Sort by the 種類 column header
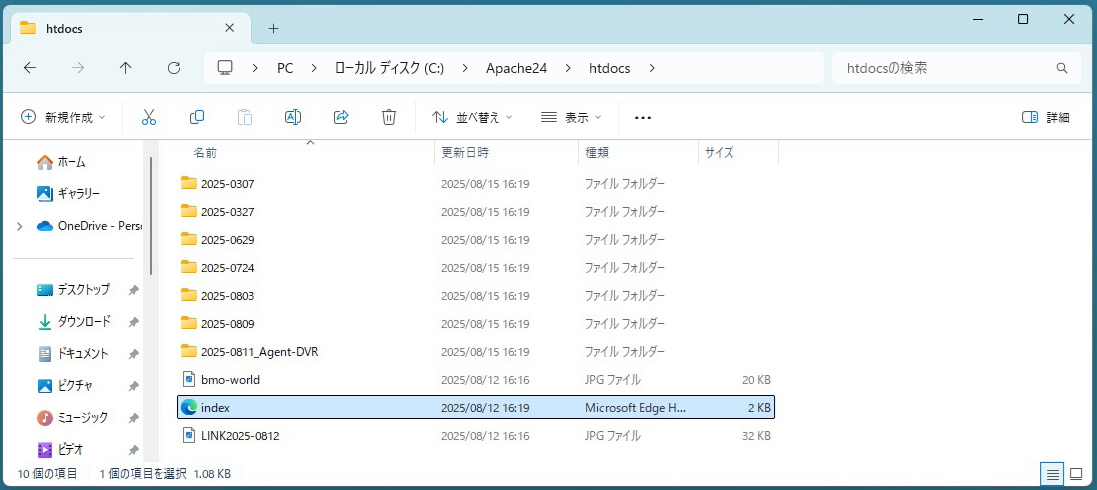 tap(597, 153)
